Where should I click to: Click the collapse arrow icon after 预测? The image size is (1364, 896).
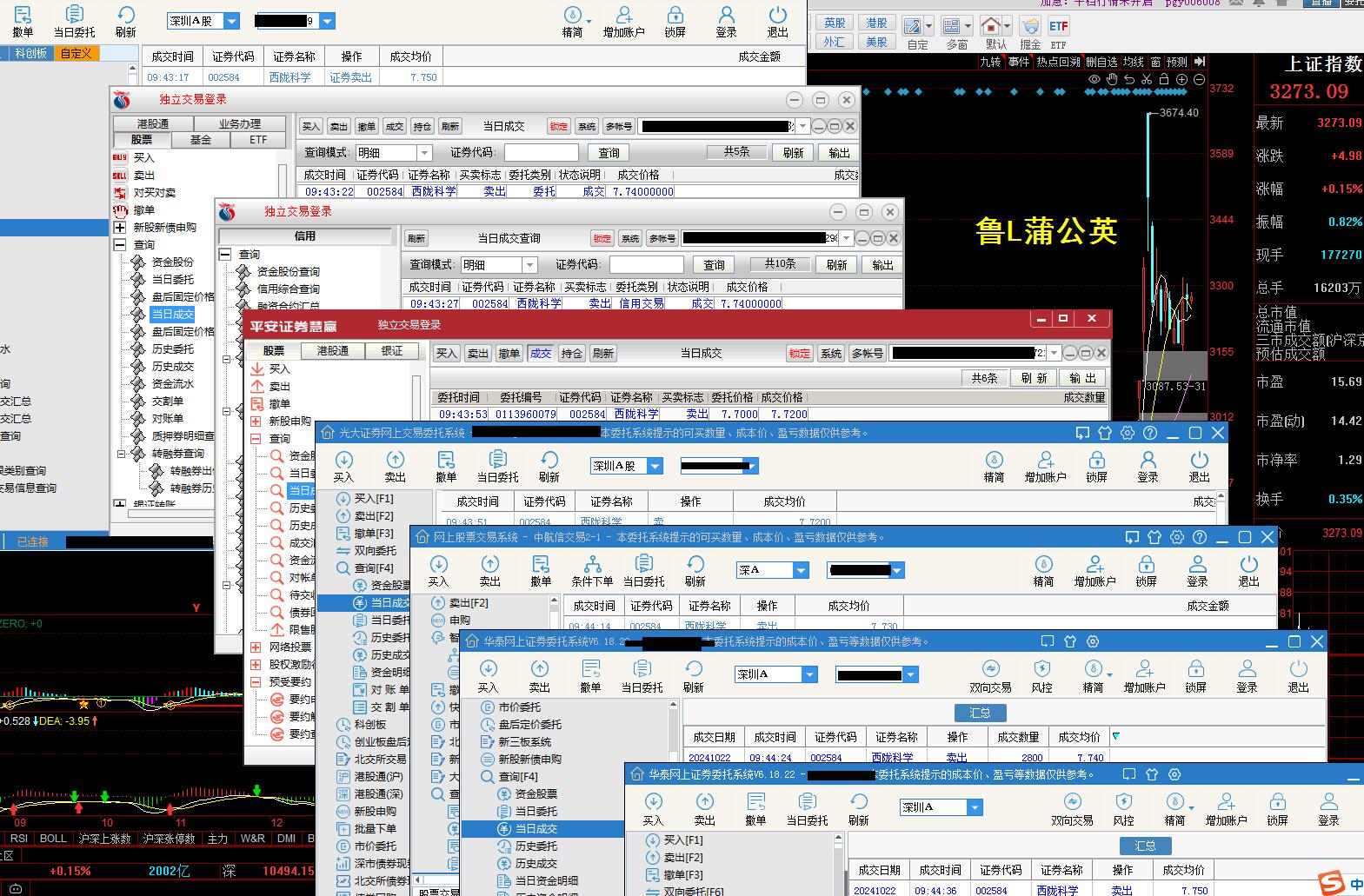coord(1200,62)
